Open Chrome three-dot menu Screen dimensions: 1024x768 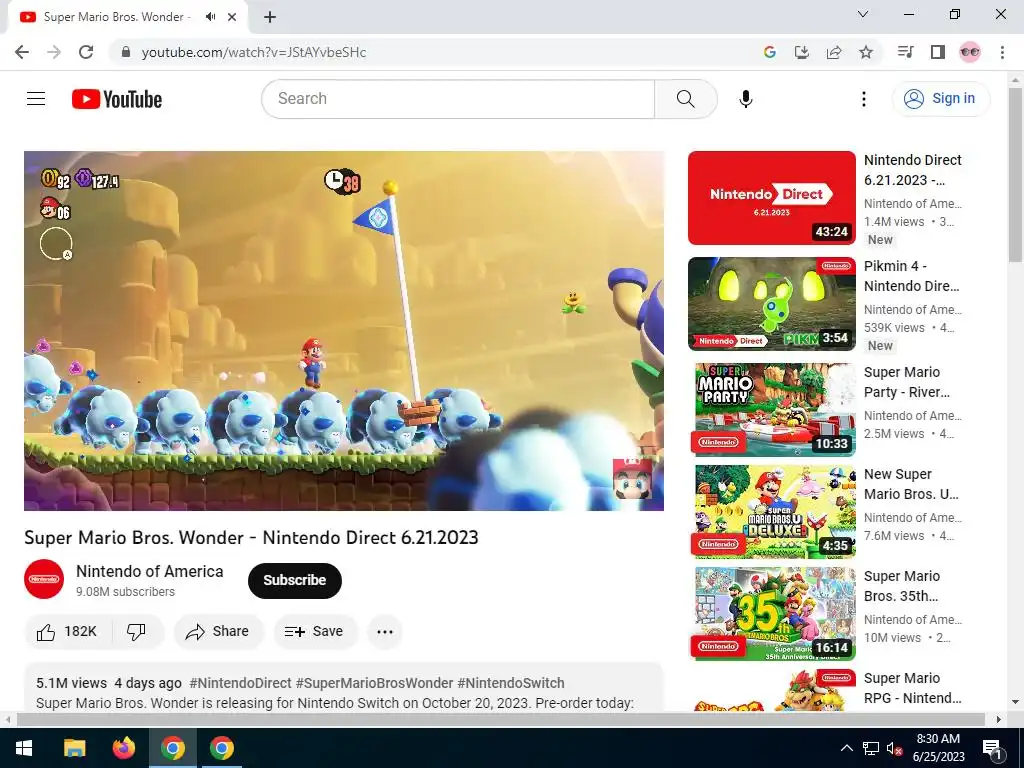[1002, 52]
